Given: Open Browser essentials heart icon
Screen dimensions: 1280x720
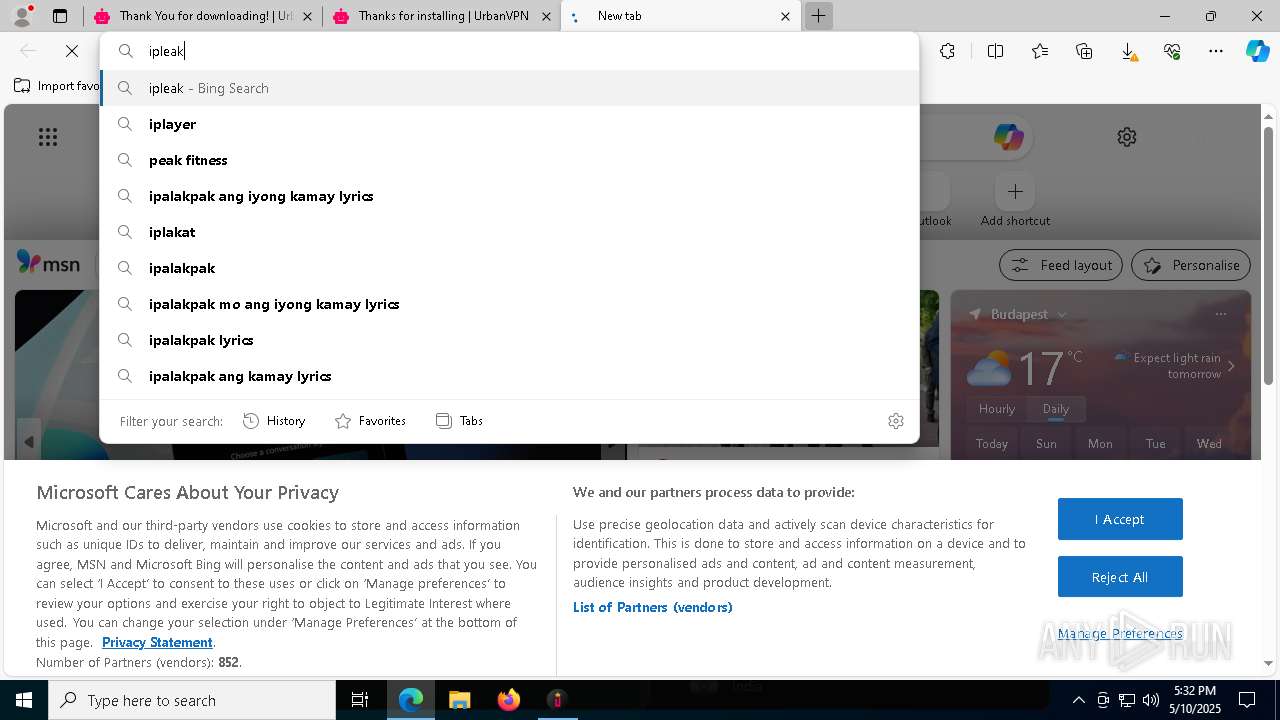Looking at the screenshot, I should pyautogui.click(x=1172, y=51).
